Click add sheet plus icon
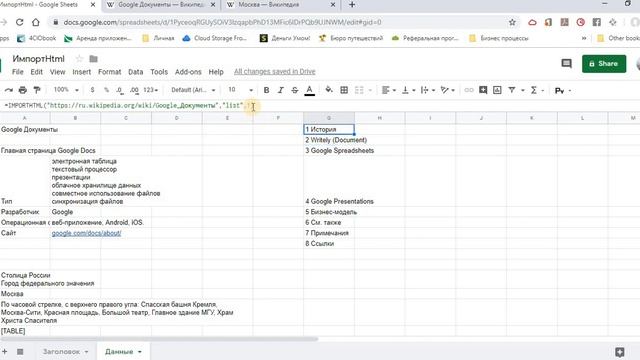 (x=4, y=351)
